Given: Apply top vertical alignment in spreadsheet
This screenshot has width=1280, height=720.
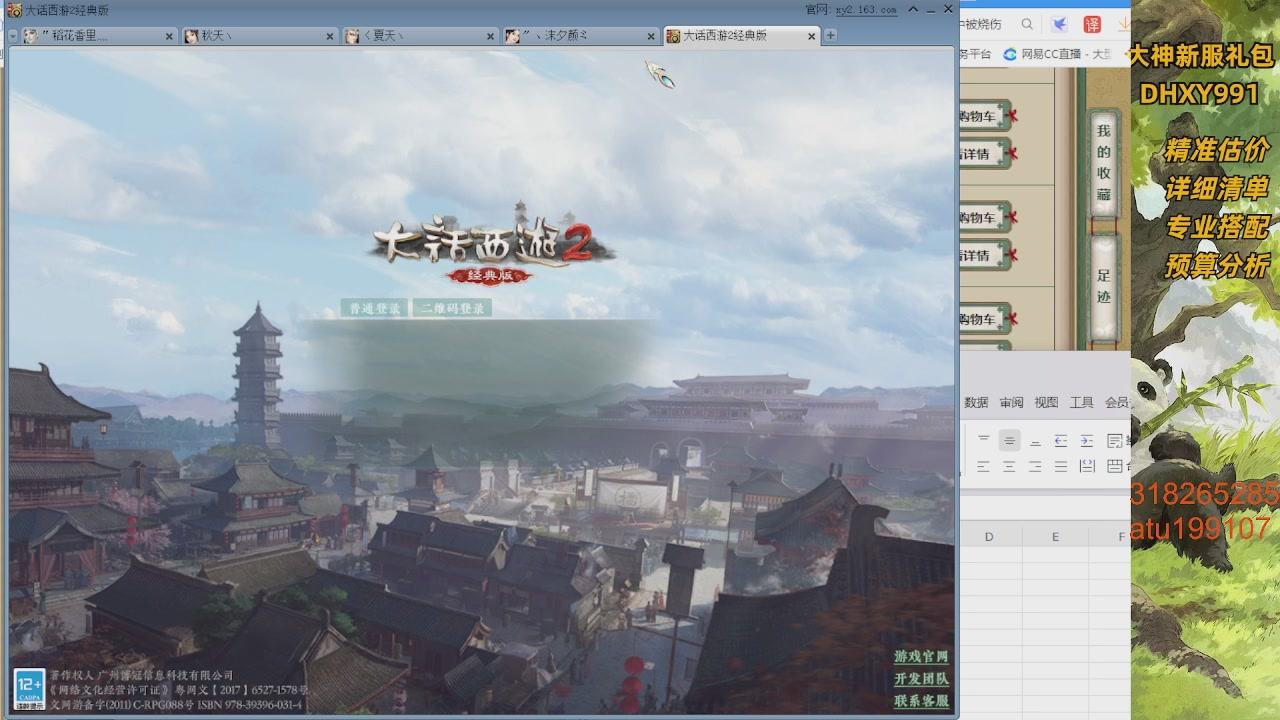Looking at the screenshot, I should pos(983,440).
